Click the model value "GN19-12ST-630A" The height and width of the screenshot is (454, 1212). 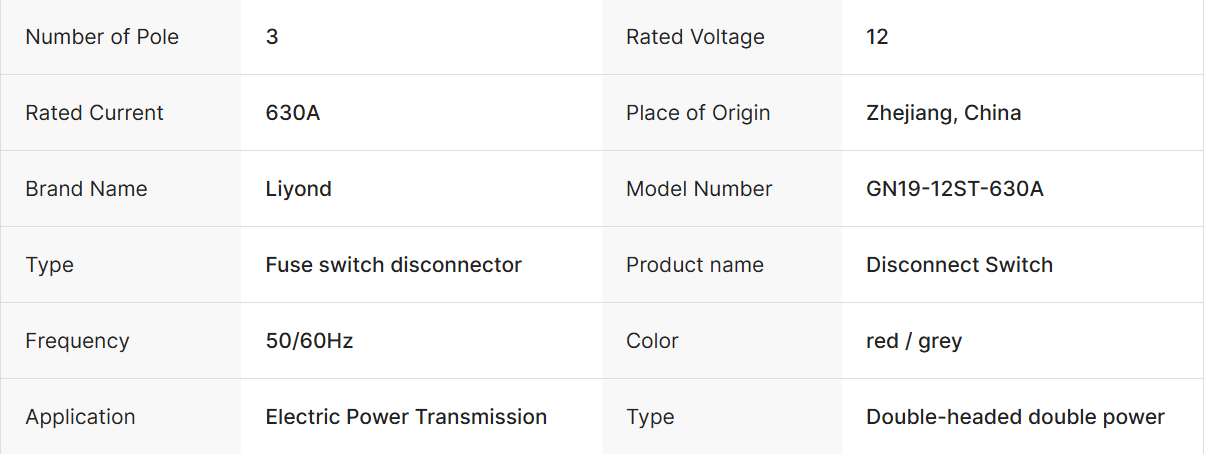[x=954, y=189]
